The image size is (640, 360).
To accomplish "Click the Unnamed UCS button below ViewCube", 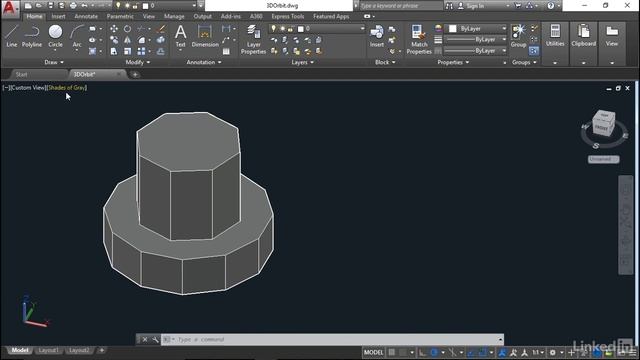I will point(603,159).
